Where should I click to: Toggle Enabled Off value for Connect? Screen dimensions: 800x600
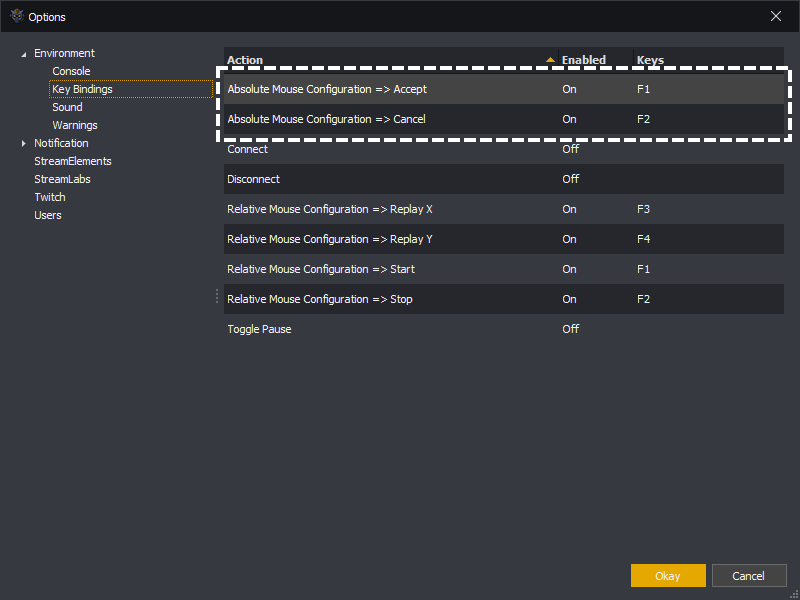click(570, 149)
